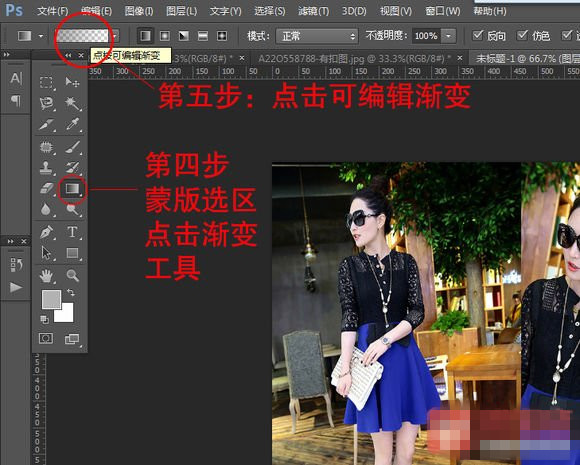Select the Rectangle shape tool
The image size is (580, 465).
[x=72, y=253]
